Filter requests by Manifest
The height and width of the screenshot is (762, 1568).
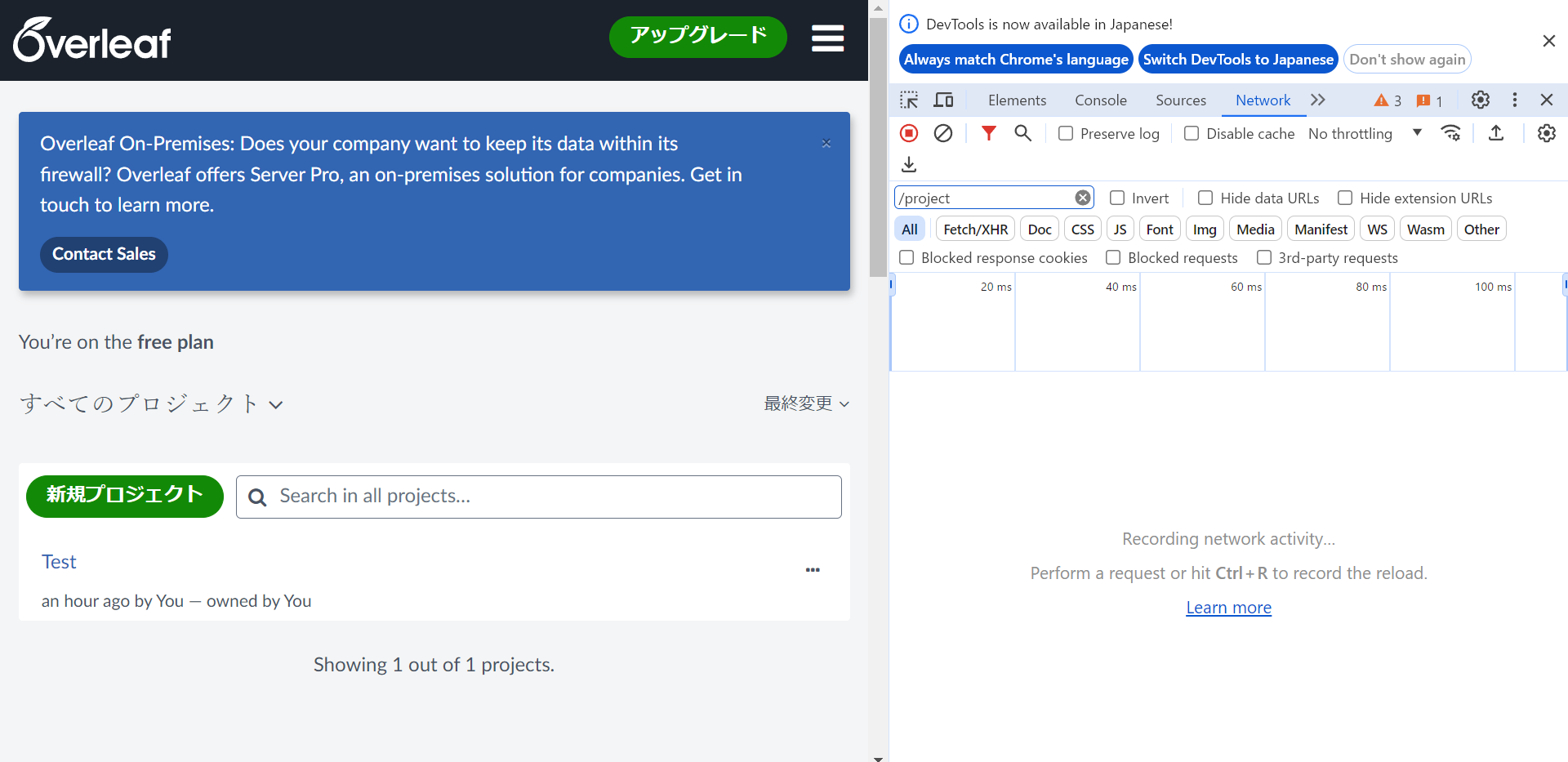1321,229
